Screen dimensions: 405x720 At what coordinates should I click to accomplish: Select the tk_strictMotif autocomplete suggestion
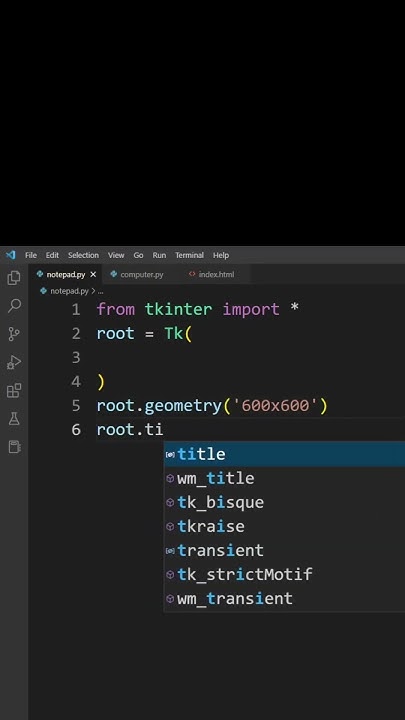click(x=284, y=574)
